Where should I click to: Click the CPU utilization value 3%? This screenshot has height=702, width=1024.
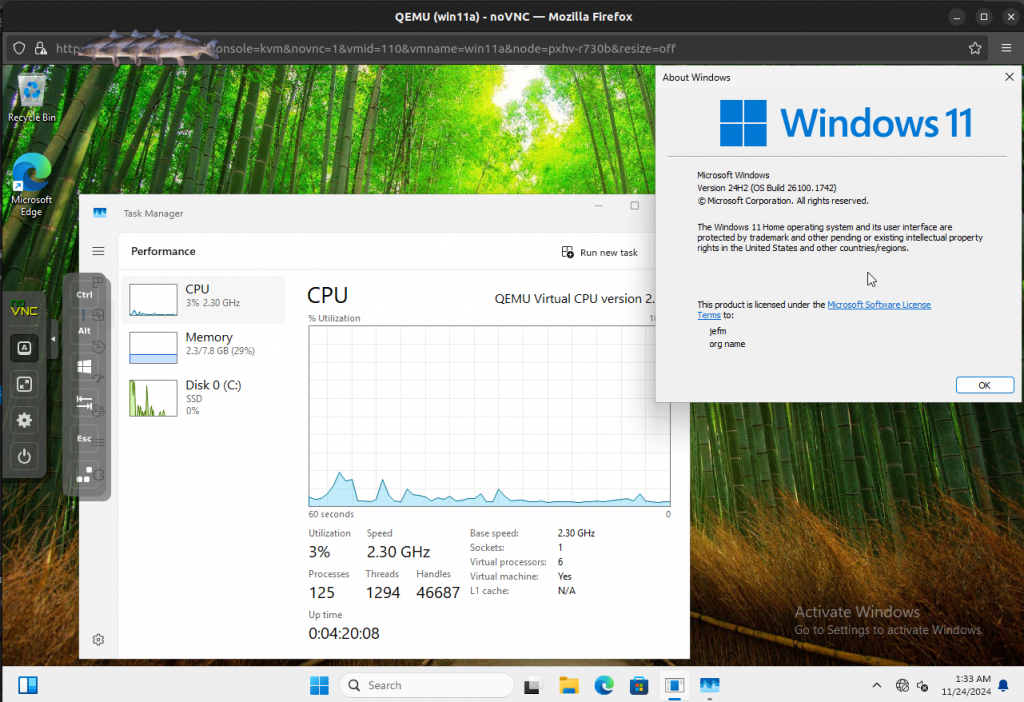tap(319, 552)
